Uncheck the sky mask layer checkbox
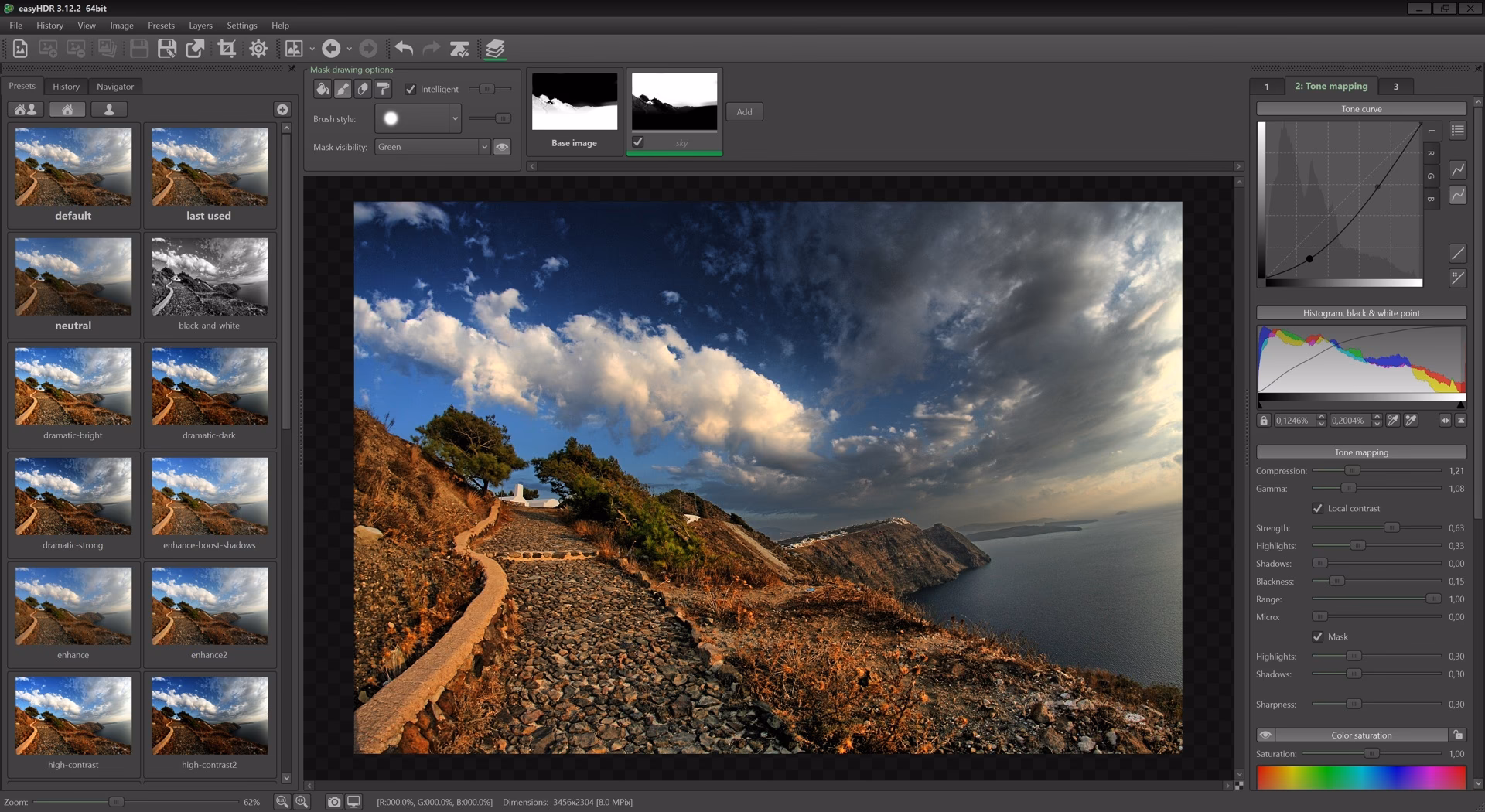 [x=638, y=142]
